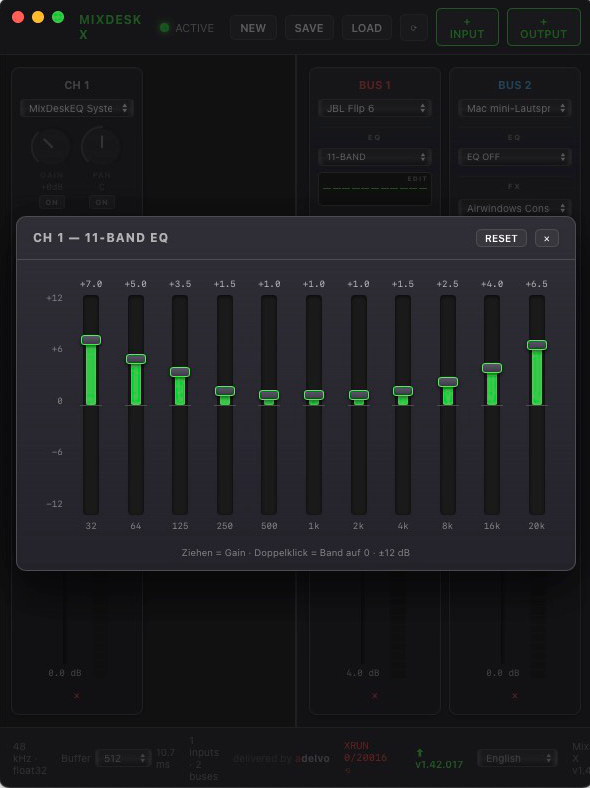The height and width of the screenshot is (788, 590).
Task: Open CH 1 input device dropdown
Action: pyautogui.click(x=77, y=108)
